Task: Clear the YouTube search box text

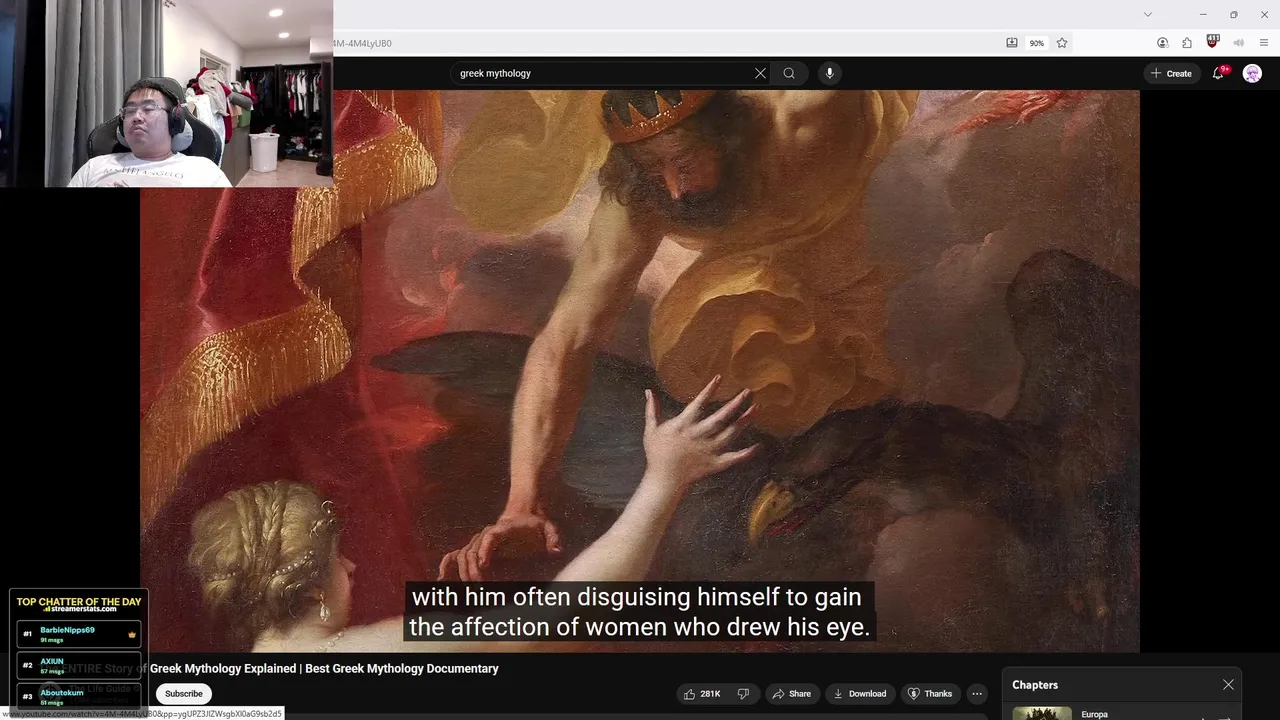Action: 760,73
